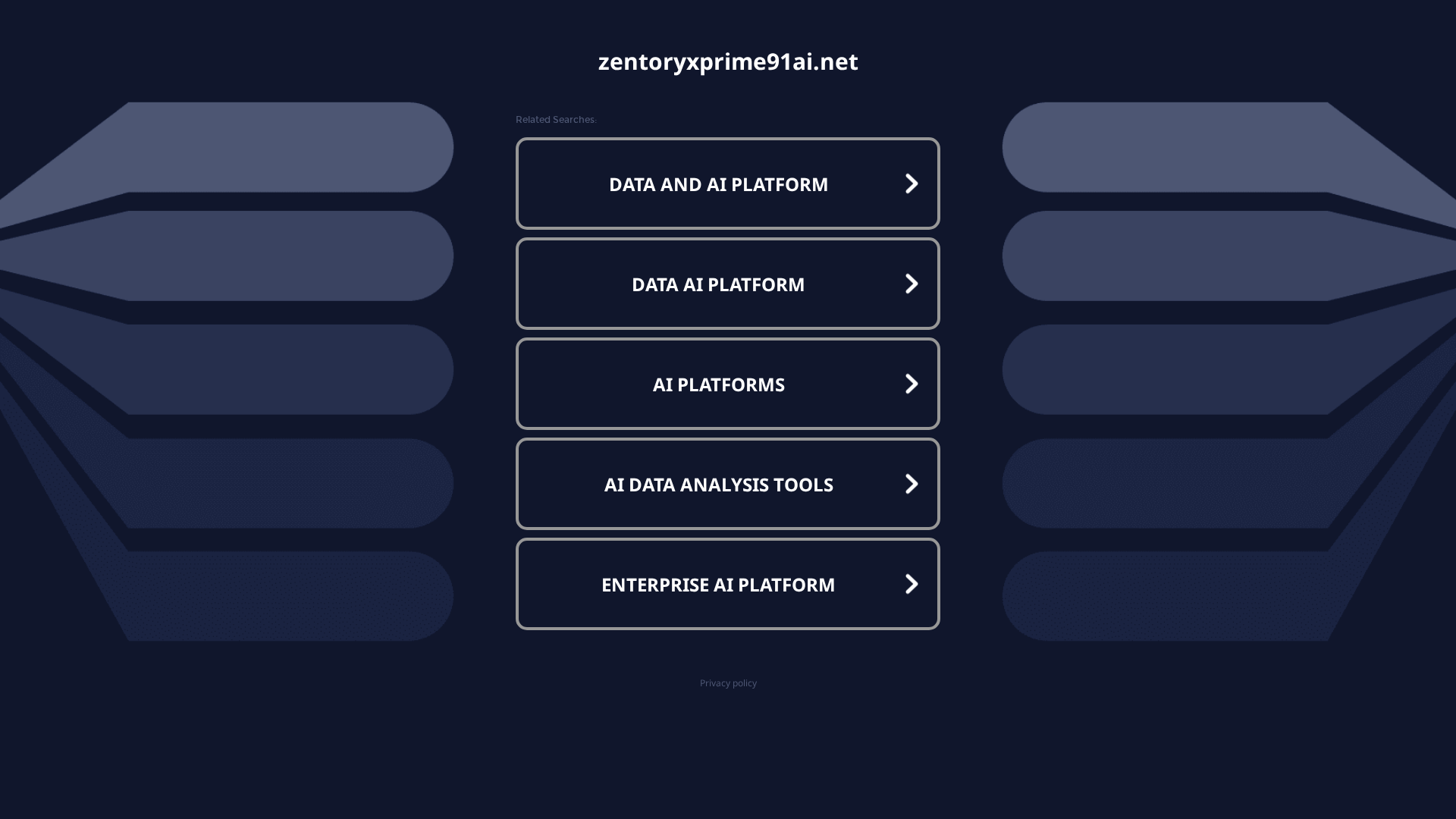Select the middle search suggestion card

coord(727,384)
